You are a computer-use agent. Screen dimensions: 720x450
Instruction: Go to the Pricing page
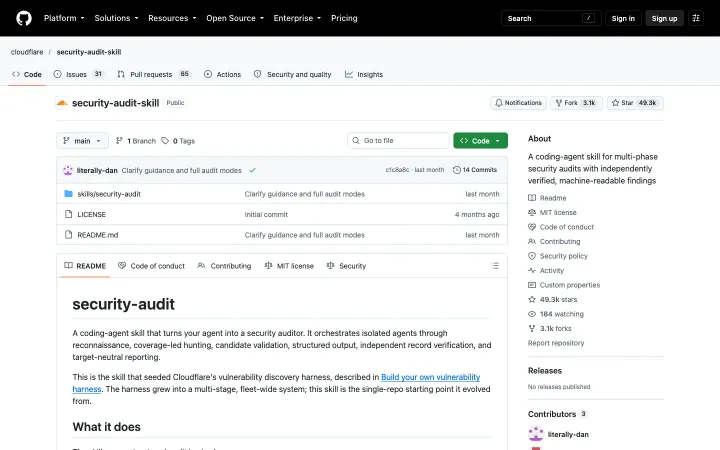tap(344, 18)
